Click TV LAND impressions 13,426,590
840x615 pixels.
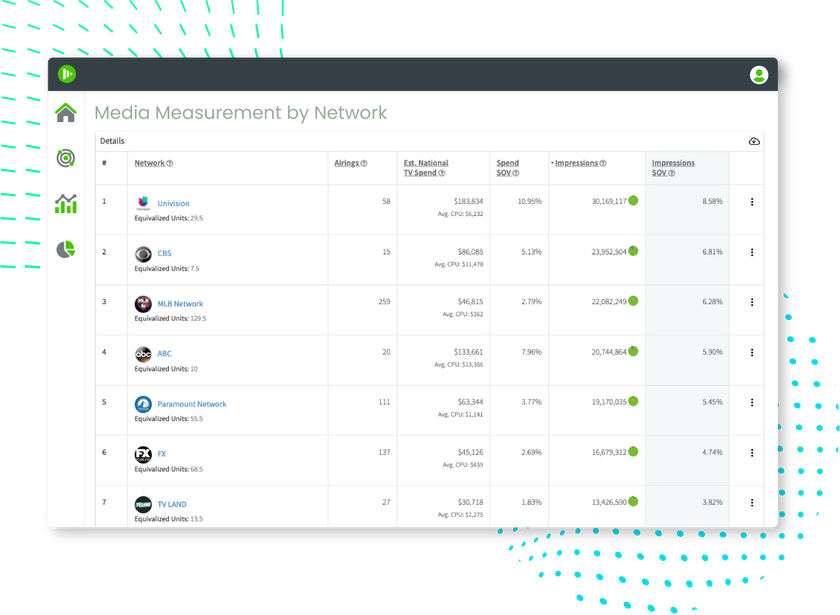pos(609,502)
